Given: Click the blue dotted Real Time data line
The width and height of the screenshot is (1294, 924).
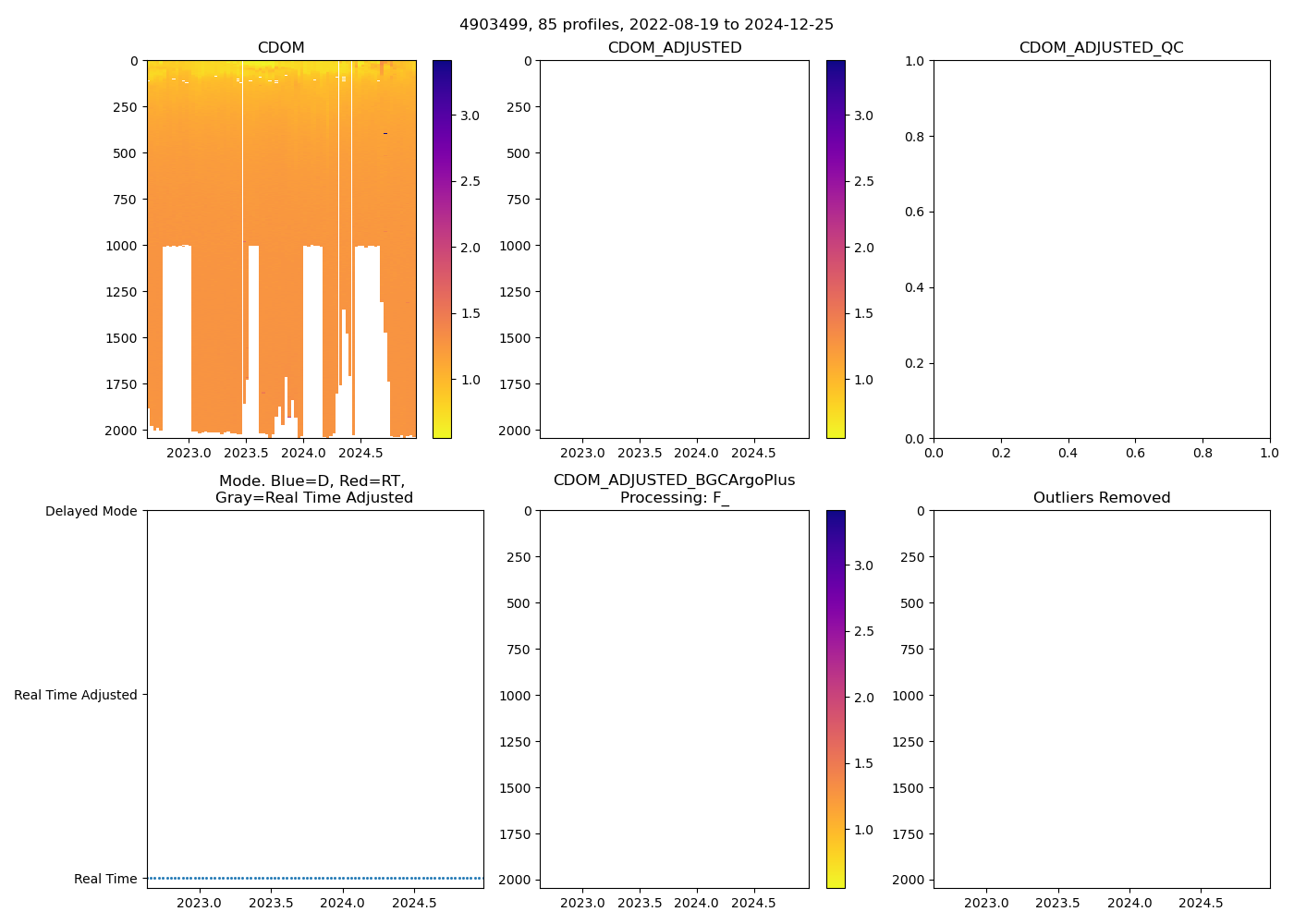Looking at the screenshot, I should click(x=314, y=878).
